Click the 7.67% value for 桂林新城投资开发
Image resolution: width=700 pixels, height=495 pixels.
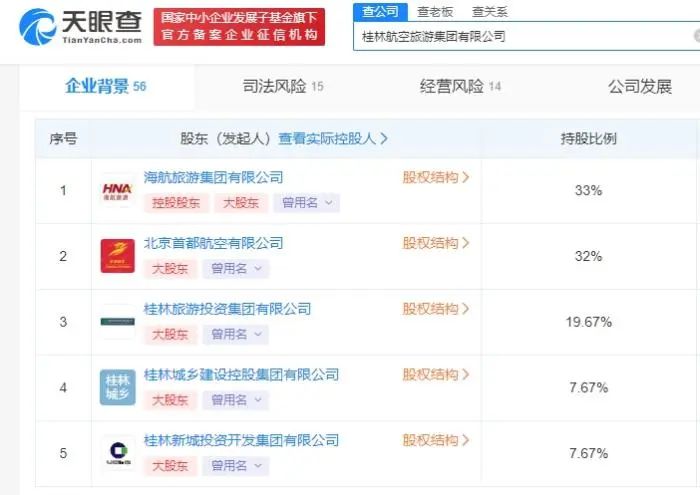click(588, 453)
